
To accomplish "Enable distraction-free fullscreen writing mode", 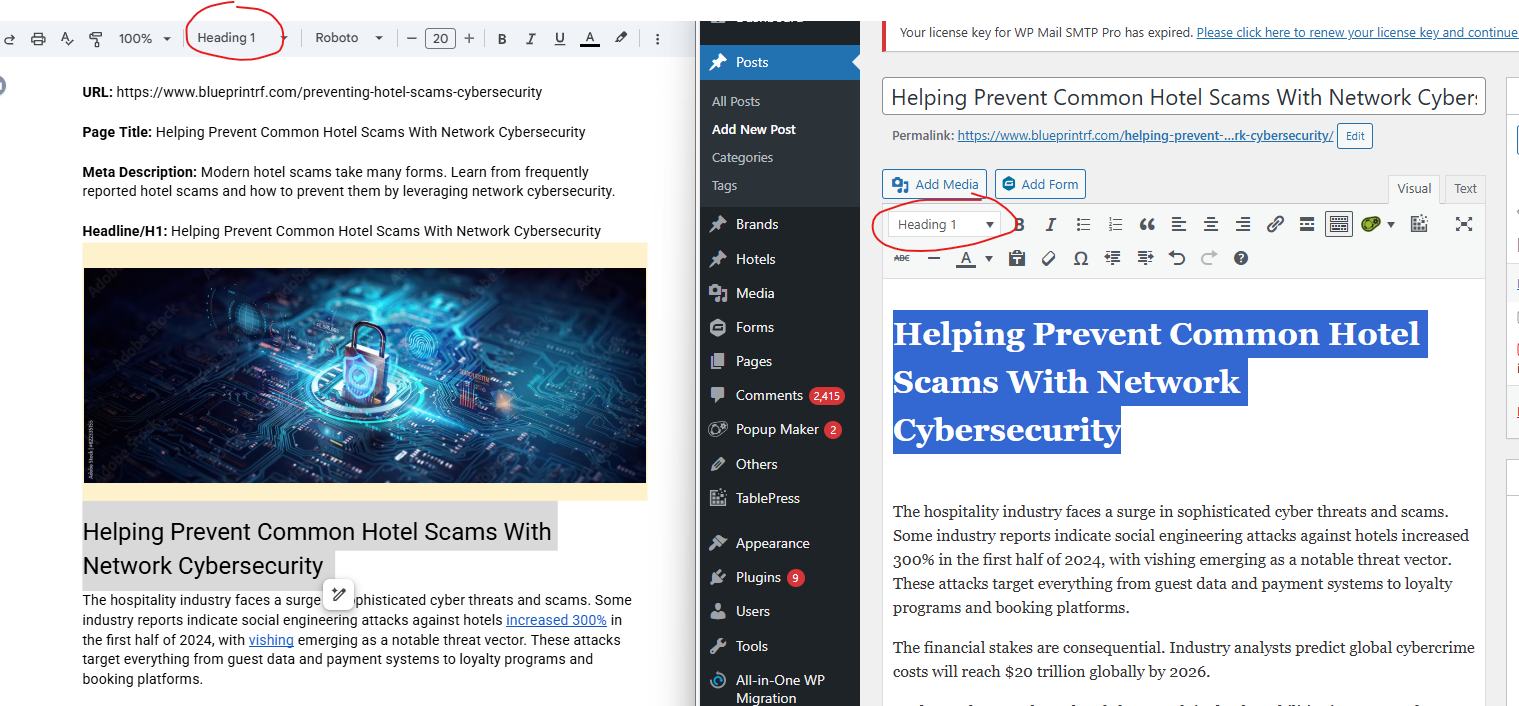I will pos(1464,225).
